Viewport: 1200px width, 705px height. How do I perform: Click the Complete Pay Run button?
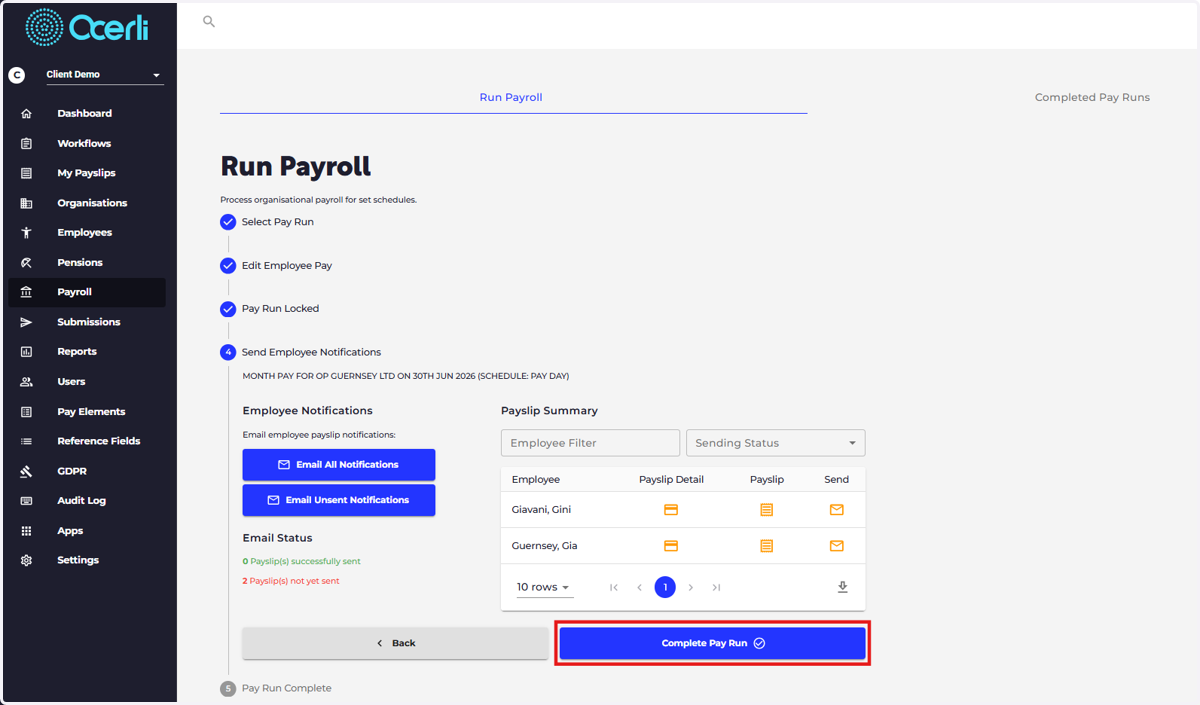712,643
